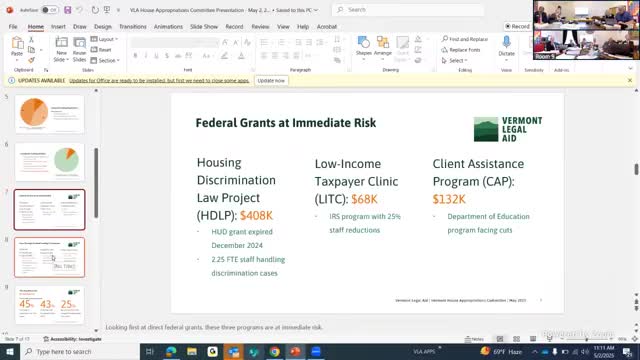Open File Explorer in taskbar
This screenshot has width=640, height=360.
coord(192,351)
